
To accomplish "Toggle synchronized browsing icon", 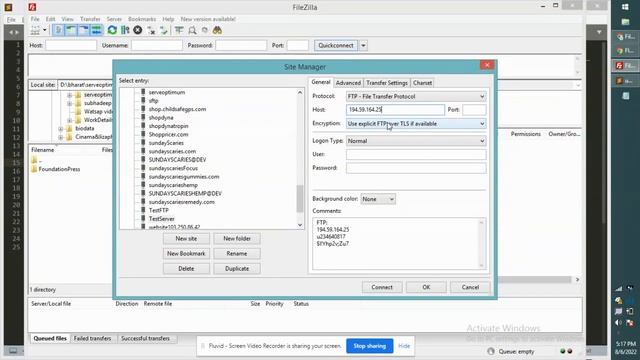I will coord(204,30).
